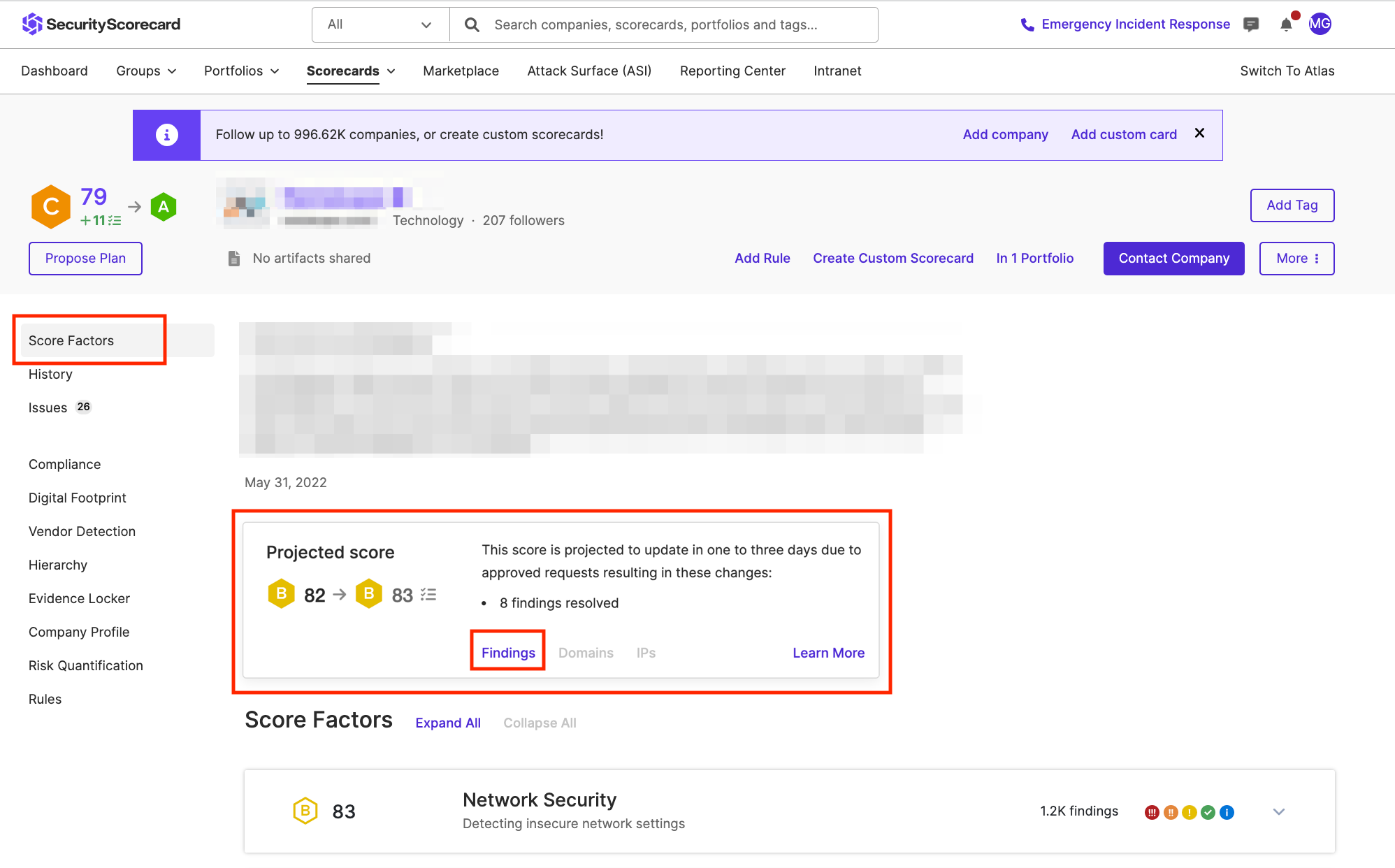
Task: Click the +11 plan checklist icon
Action: click(x=115, y=220)
